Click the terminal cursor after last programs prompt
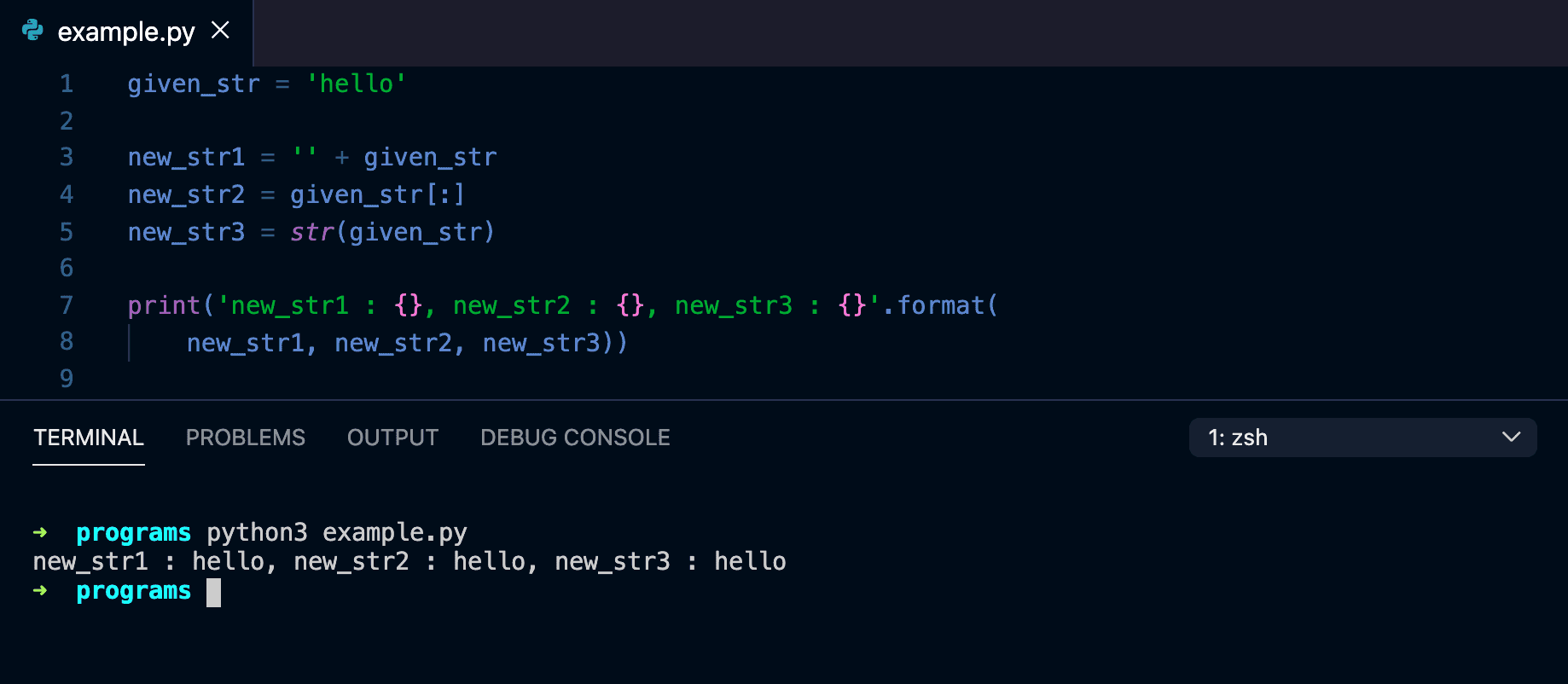Viewport: 1568px width, 684px height. click(x=213, y=592)
